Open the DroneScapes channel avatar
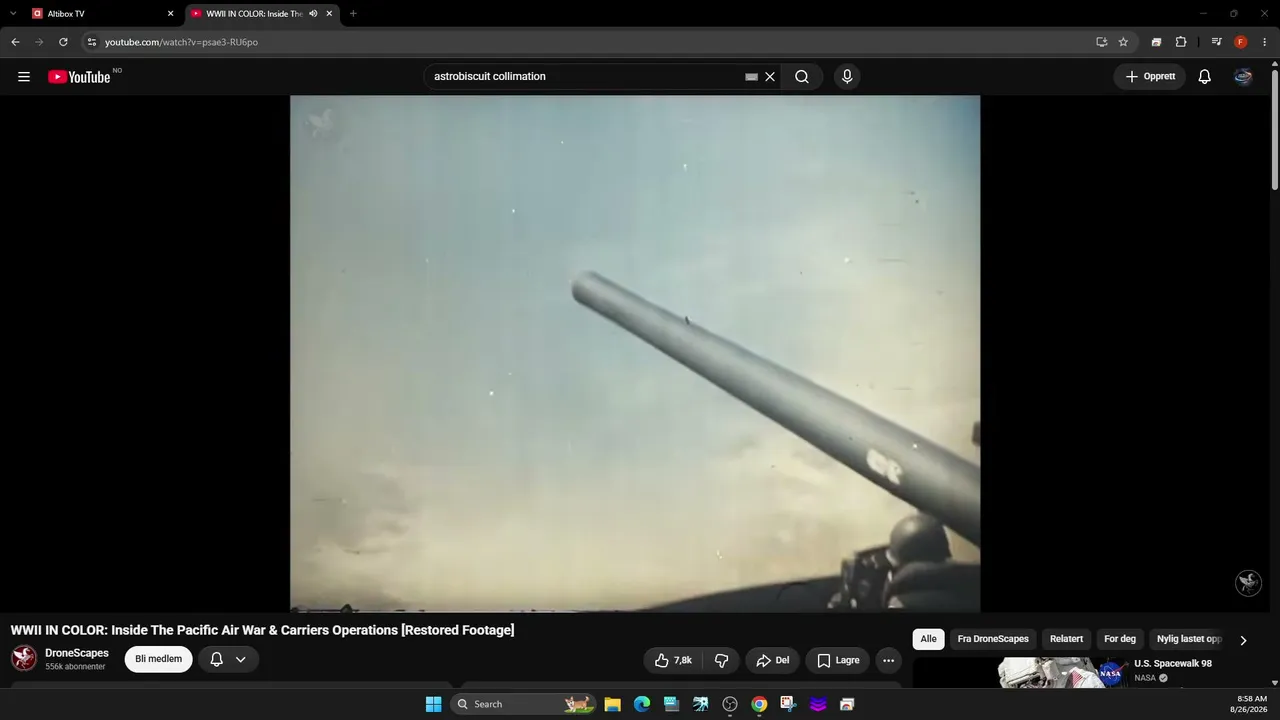 click(24, 658)
